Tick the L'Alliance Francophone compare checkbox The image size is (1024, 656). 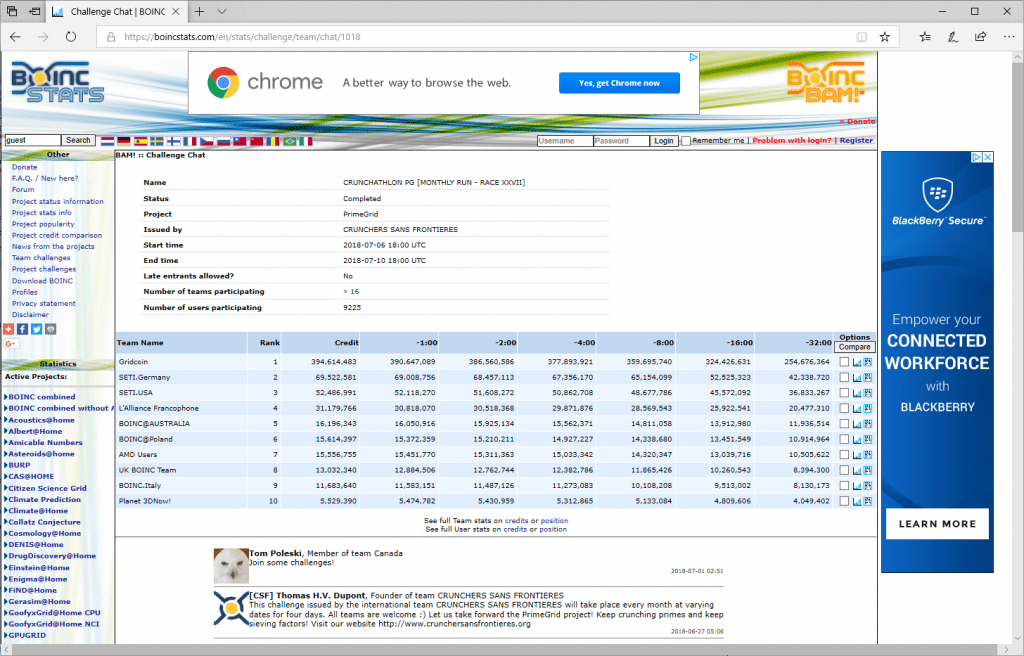(x=844, y=408)
